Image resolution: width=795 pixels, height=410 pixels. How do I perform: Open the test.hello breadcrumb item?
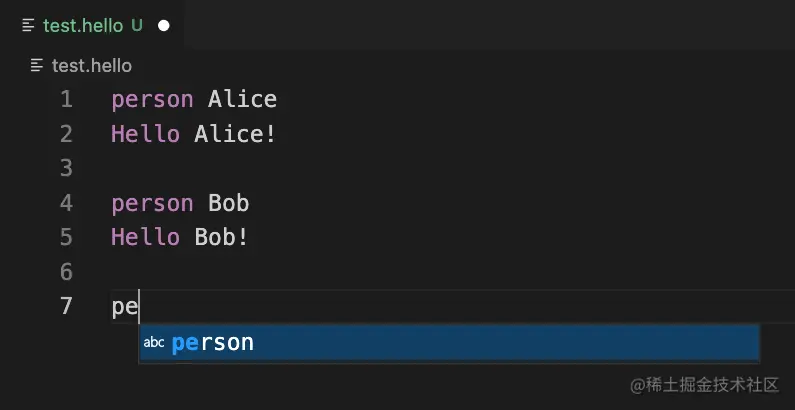click(92, 65)
